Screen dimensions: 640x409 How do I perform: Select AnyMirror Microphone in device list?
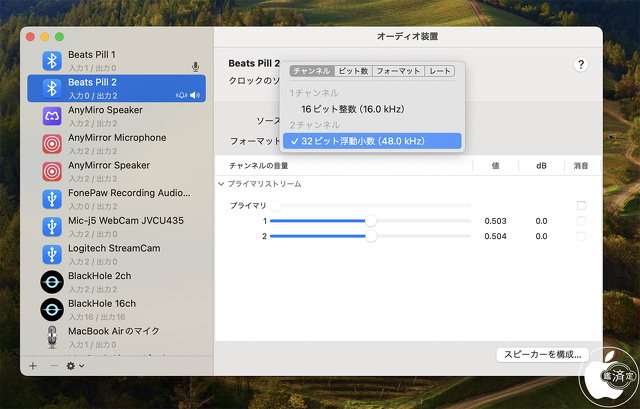coord(117,144)
